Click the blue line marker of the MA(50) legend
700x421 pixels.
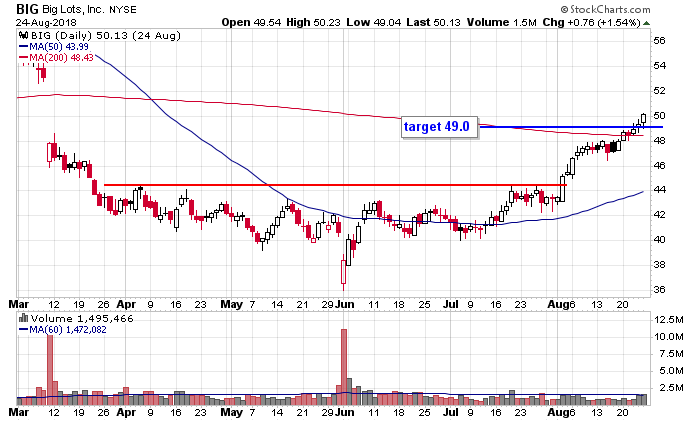(x=24, y=46)
